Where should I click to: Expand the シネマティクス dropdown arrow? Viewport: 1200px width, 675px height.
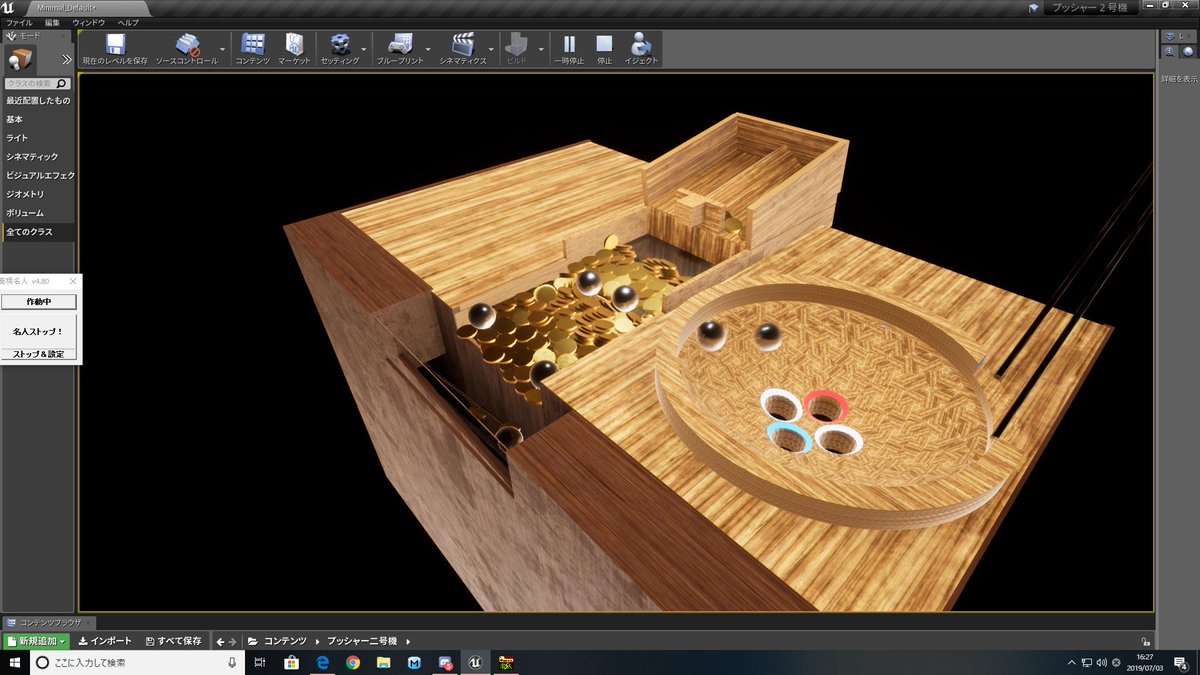[491, 48]
